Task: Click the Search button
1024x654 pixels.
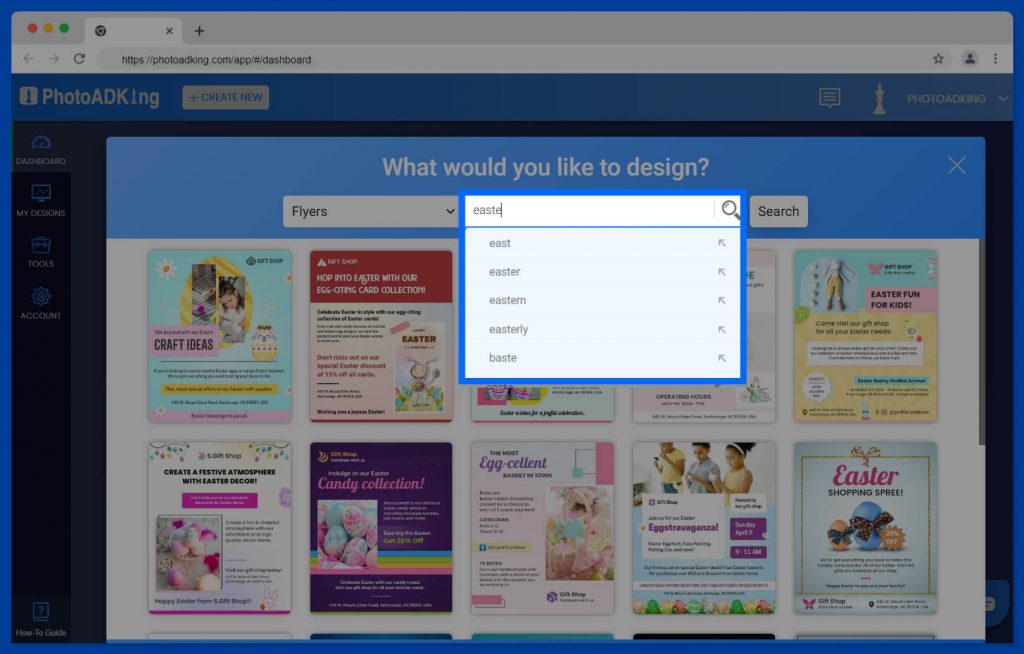Action: [x=778, y=211]
